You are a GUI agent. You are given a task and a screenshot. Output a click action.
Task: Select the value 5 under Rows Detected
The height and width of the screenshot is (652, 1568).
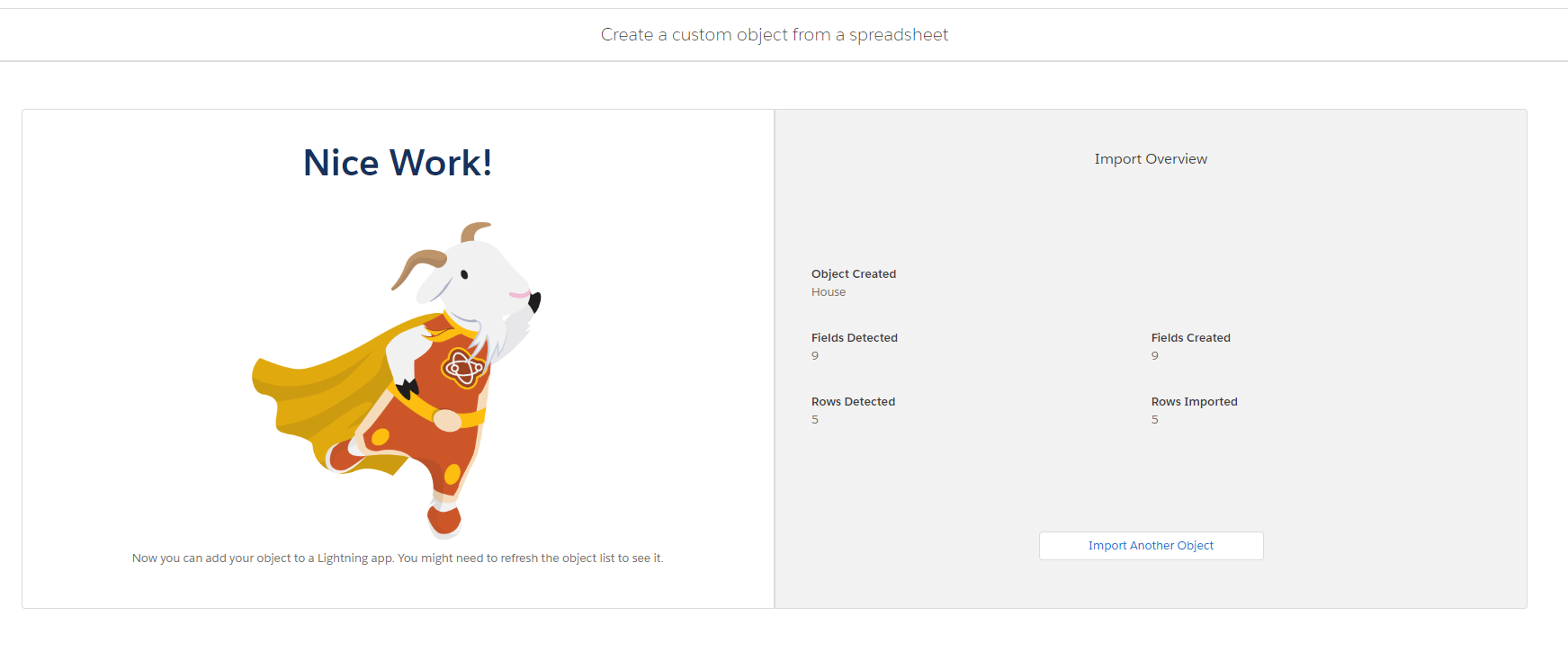(x=815, y=420)
